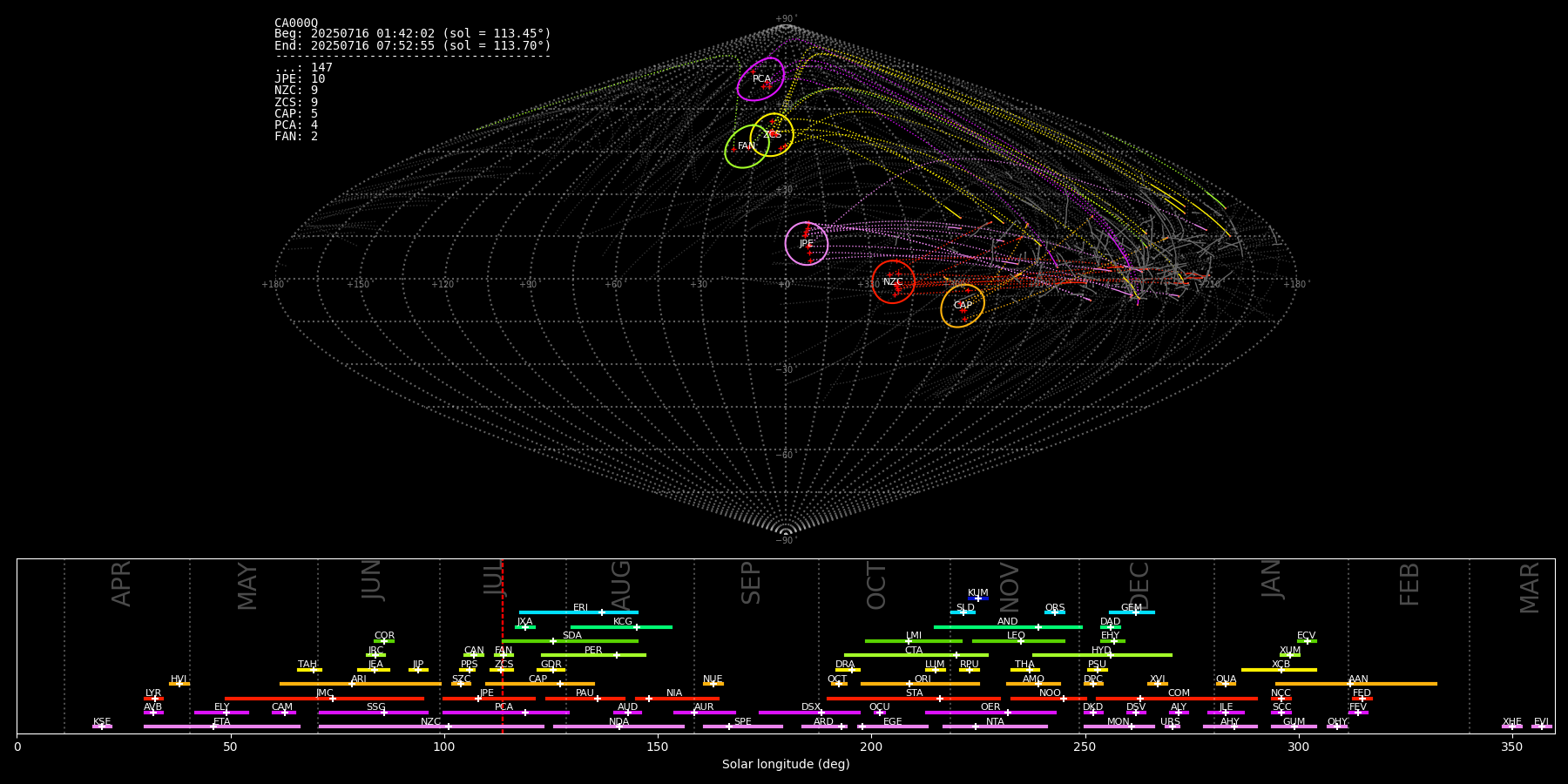This screenshot has width=1568, height=784.
Task: Select the LEO shower bar in timeline
Action: point(1018,641)
